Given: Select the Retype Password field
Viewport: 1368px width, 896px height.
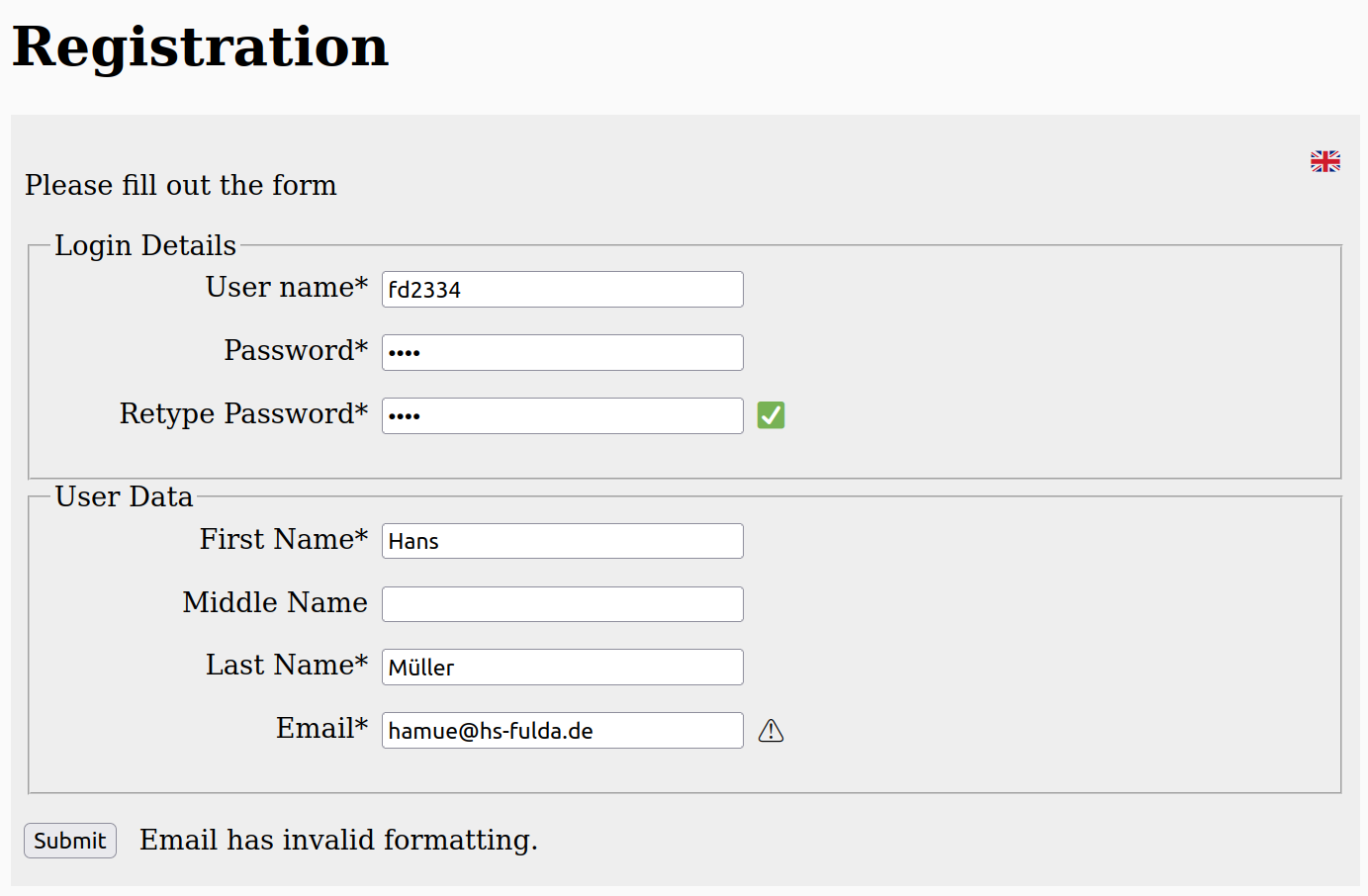Looking at the screenshot, I should pyautogui.click(x=563, y=416).
